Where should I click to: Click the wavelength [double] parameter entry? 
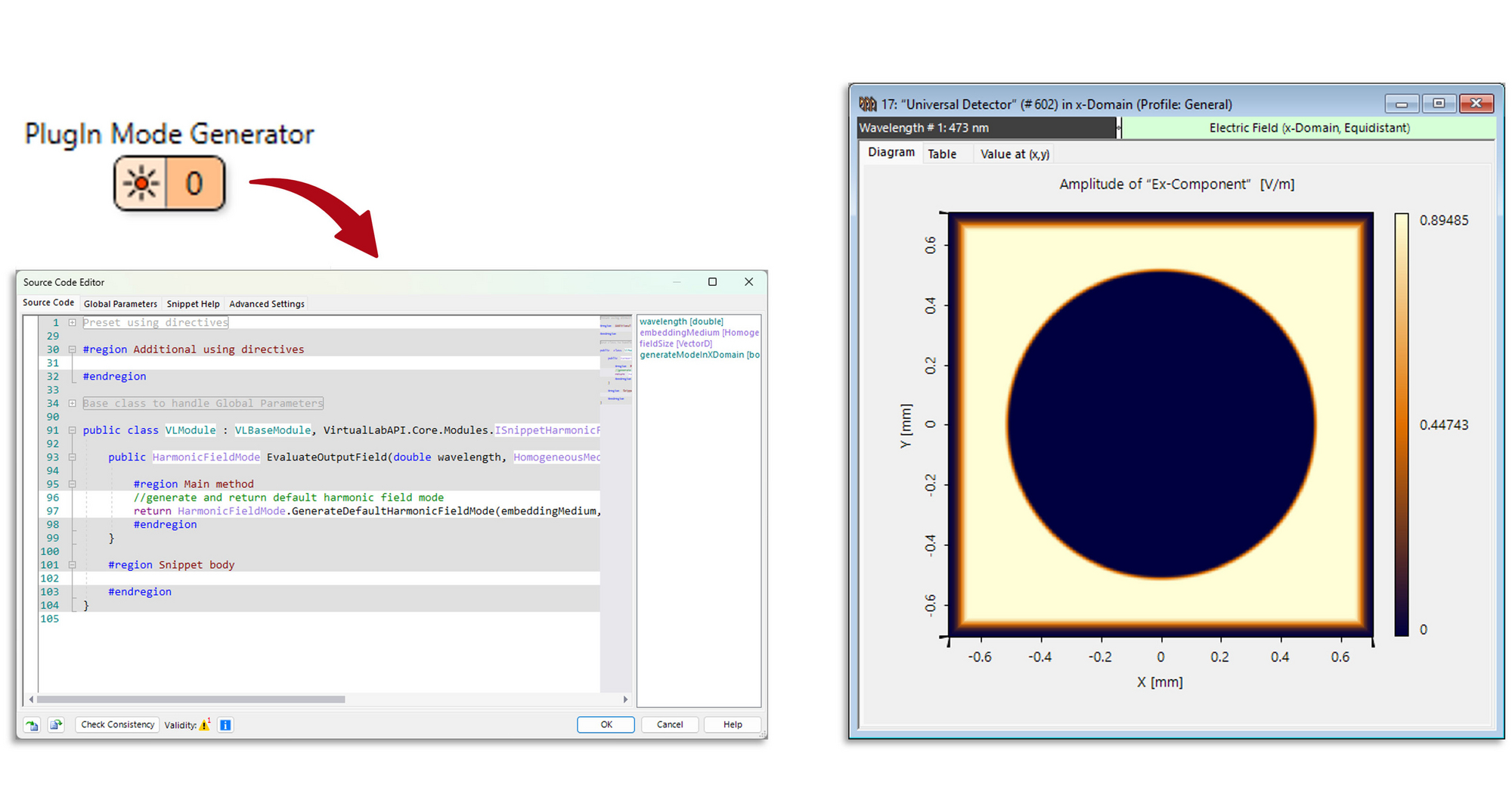[x=681, y=321]
